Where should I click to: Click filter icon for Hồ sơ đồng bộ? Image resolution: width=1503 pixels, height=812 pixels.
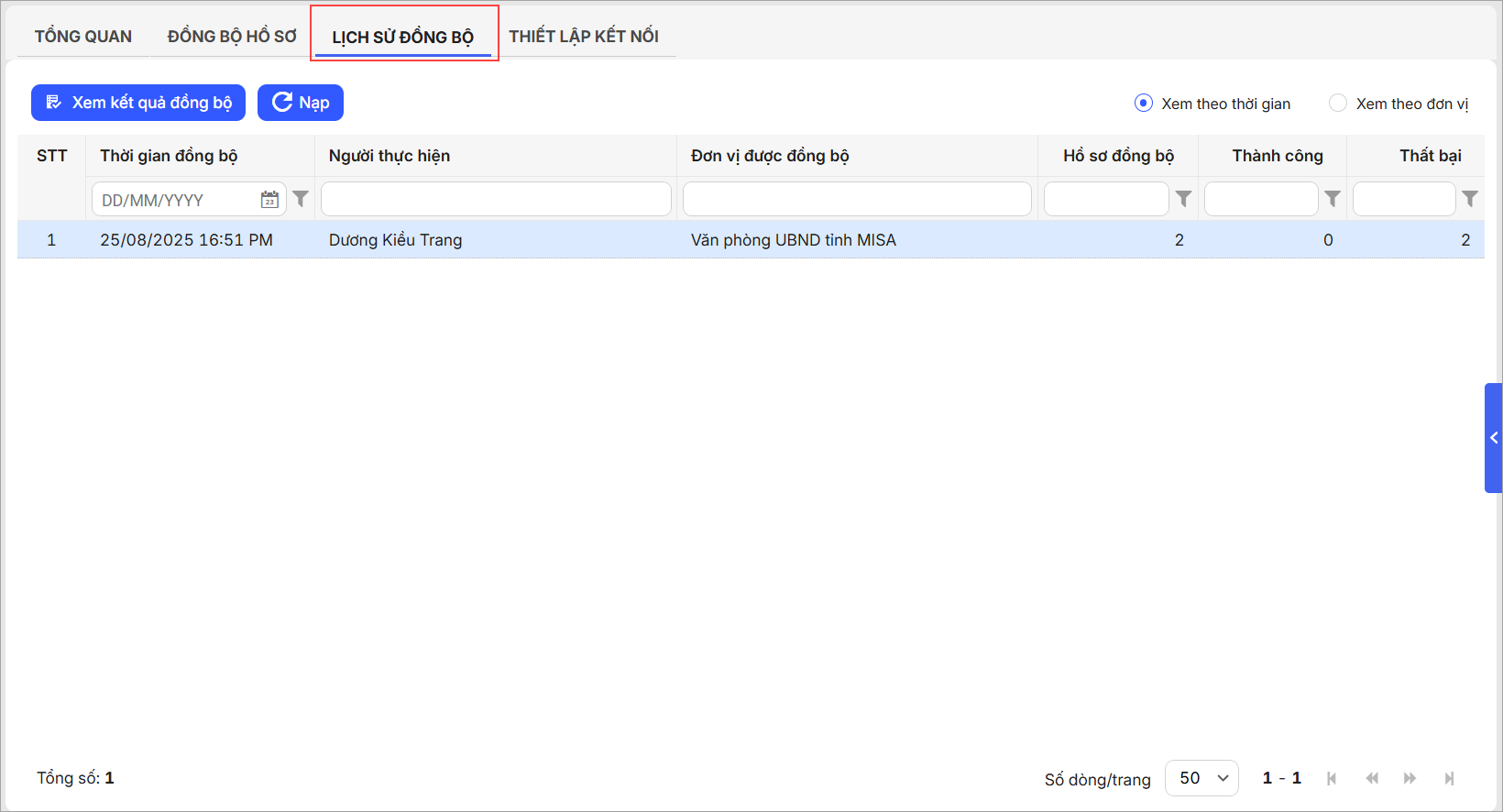1183,199
